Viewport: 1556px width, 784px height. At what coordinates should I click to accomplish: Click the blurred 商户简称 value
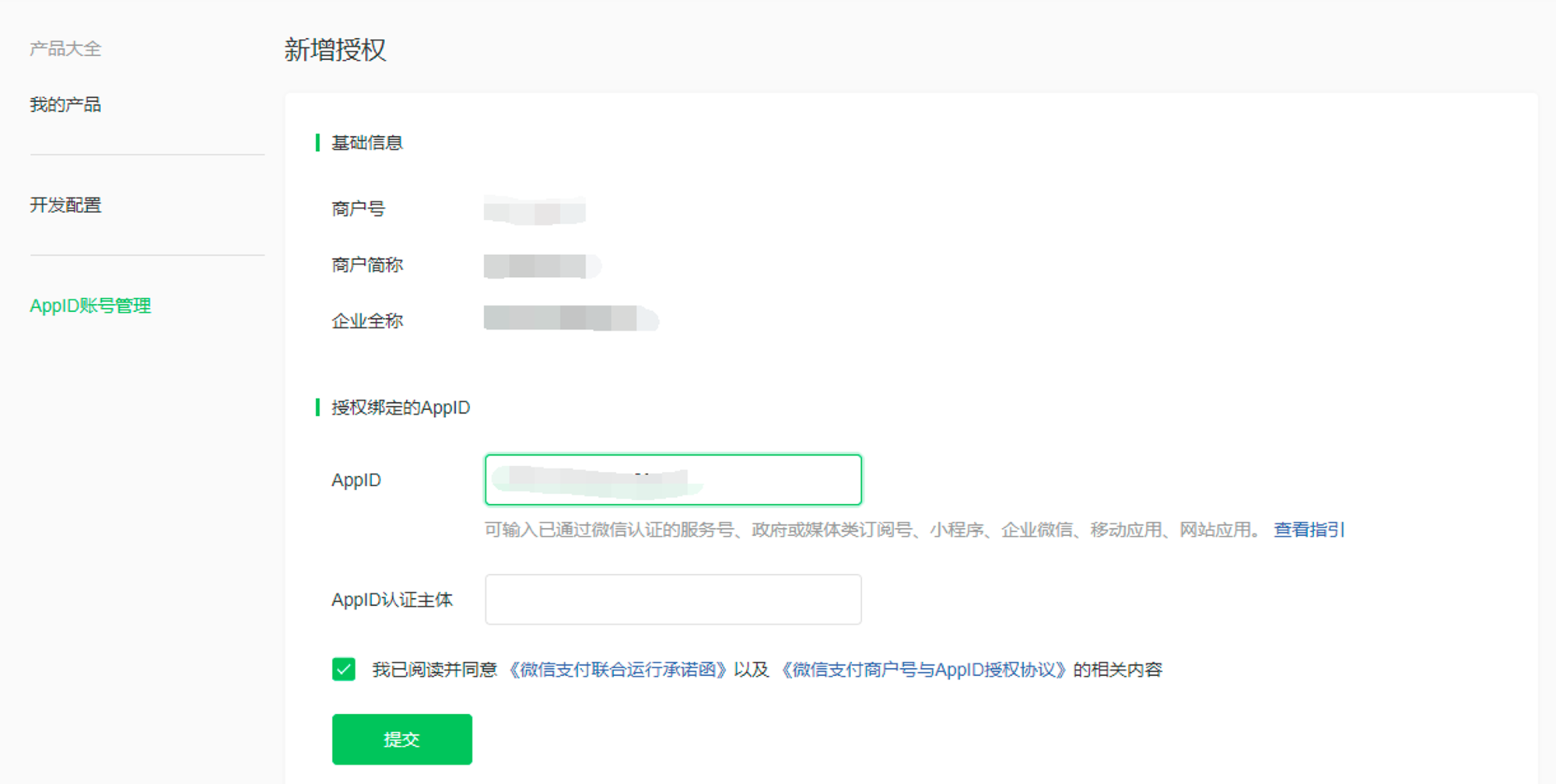(542, 266)
